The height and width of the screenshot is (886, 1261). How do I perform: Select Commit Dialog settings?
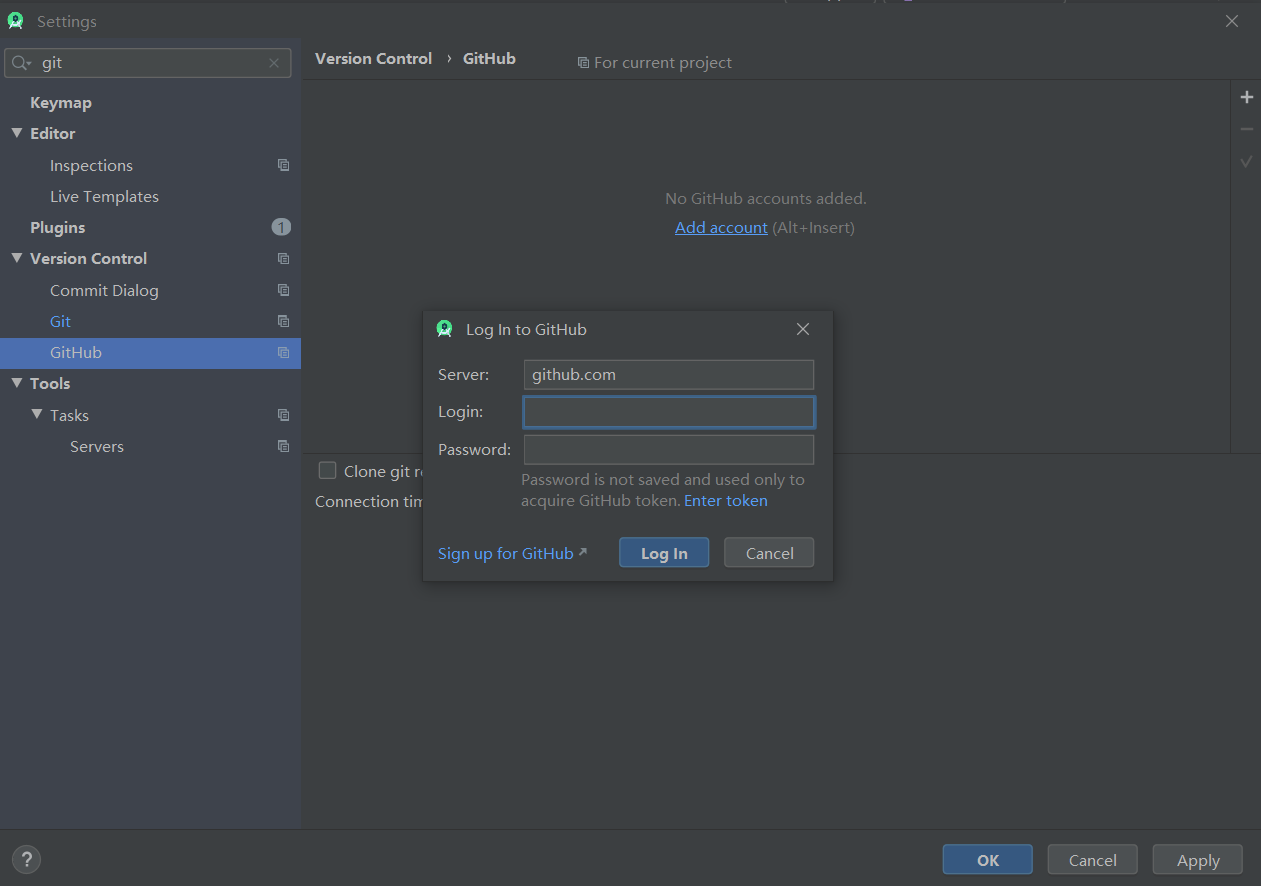tap(104, 290)
